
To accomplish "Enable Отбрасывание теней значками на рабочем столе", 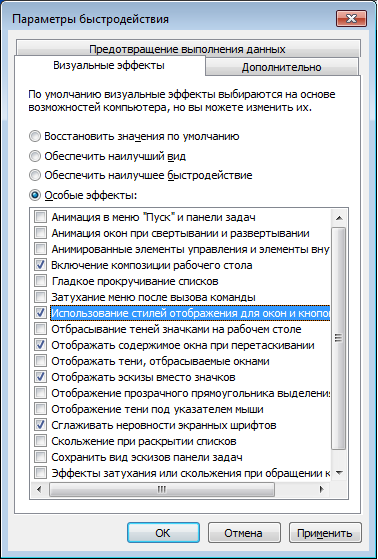I will point(40,329).
